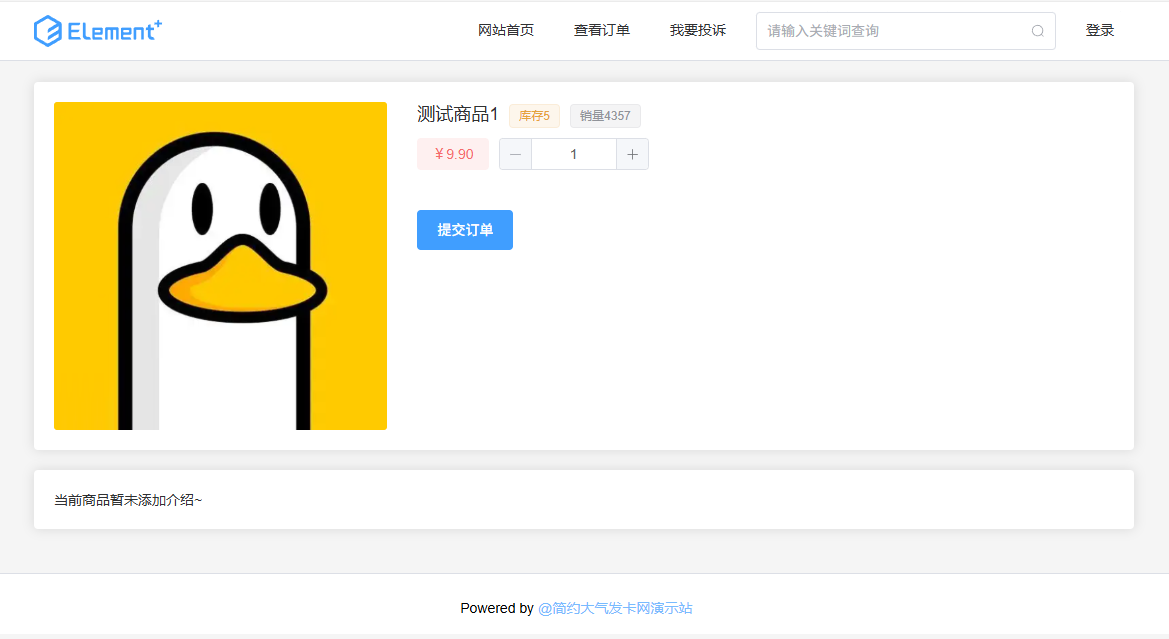The width and height of the screenshot is (1169, 639).
Task: Click the 当前商品暂未添加介绍~ description text
Action: pyautogui.click(x=128, y=500)
